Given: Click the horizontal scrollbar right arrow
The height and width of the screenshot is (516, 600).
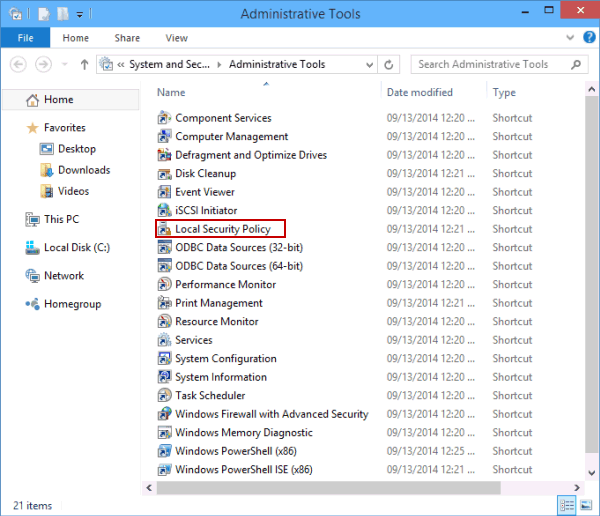Looking at the screenshot, I should (577, 488).
